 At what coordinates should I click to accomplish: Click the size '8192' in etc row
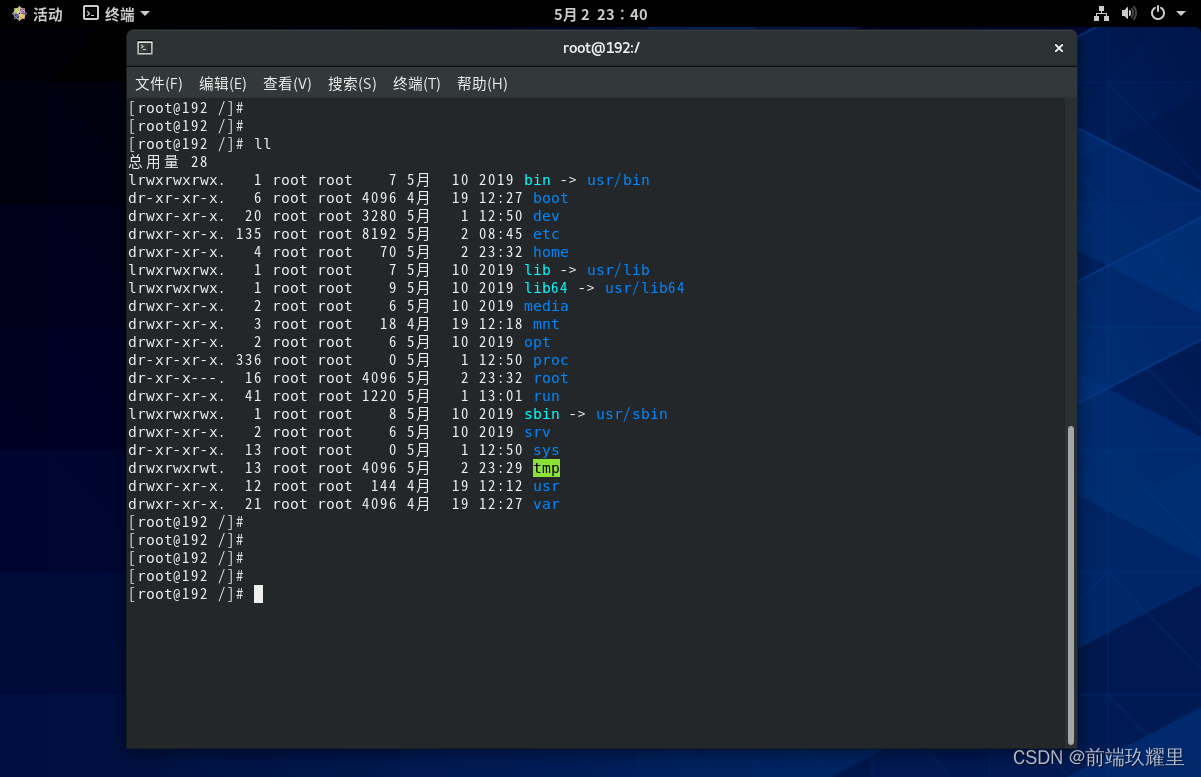(x=380, y=234)
